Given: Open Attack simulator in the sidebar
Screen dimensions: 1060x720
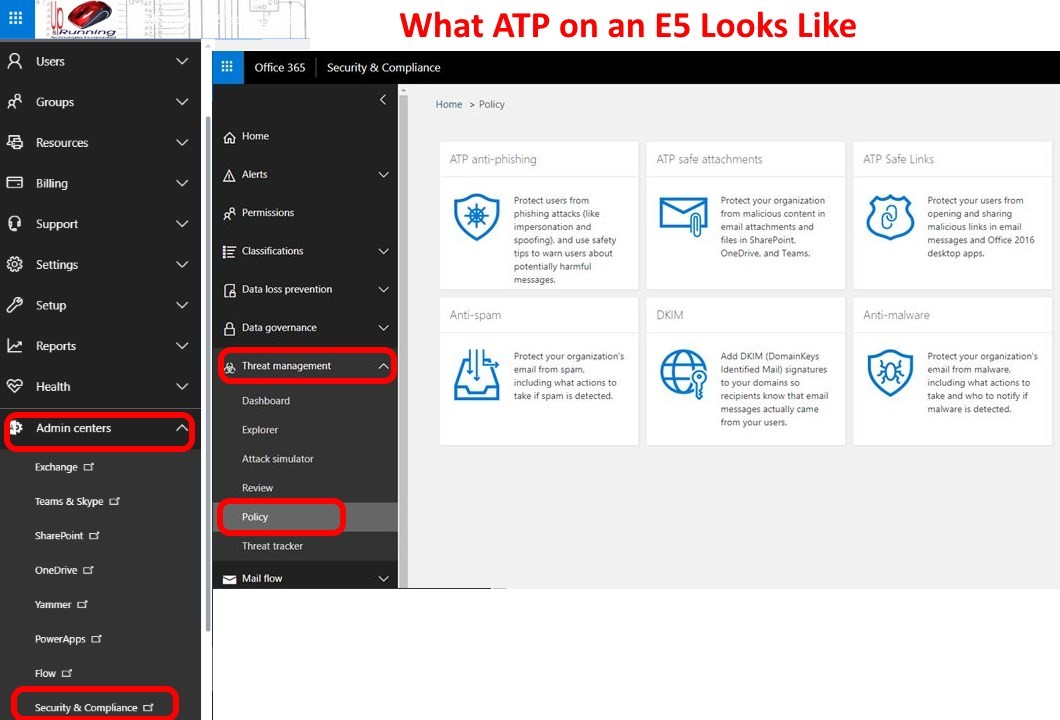Looking at the screenshot, I should [x=277, y=459].
